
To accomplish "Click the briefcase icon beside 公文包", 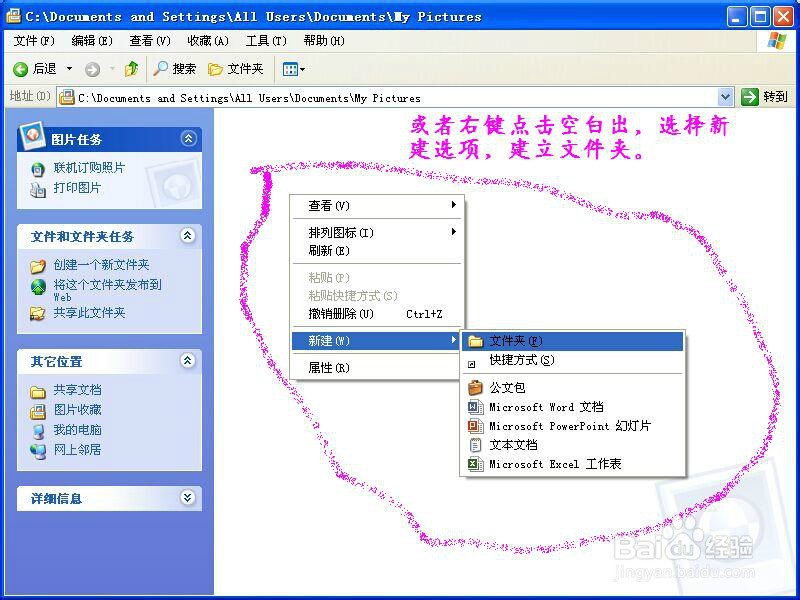I will coord(475,388).
